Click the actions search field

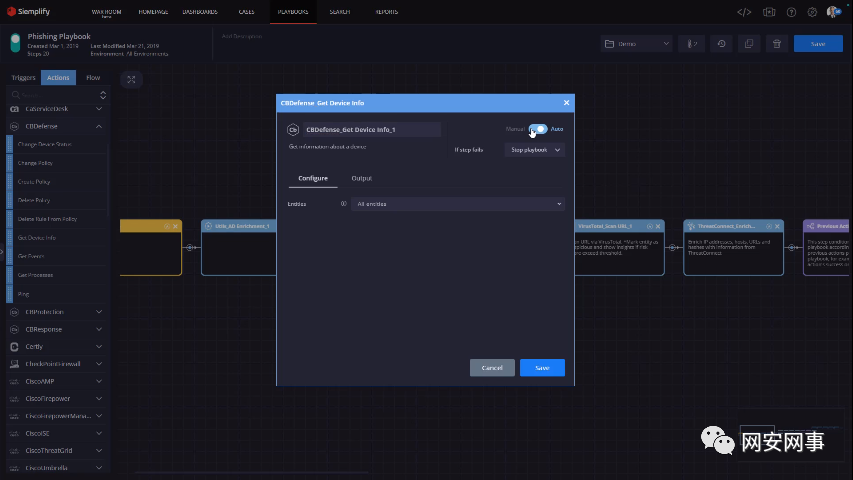point(54,95)
